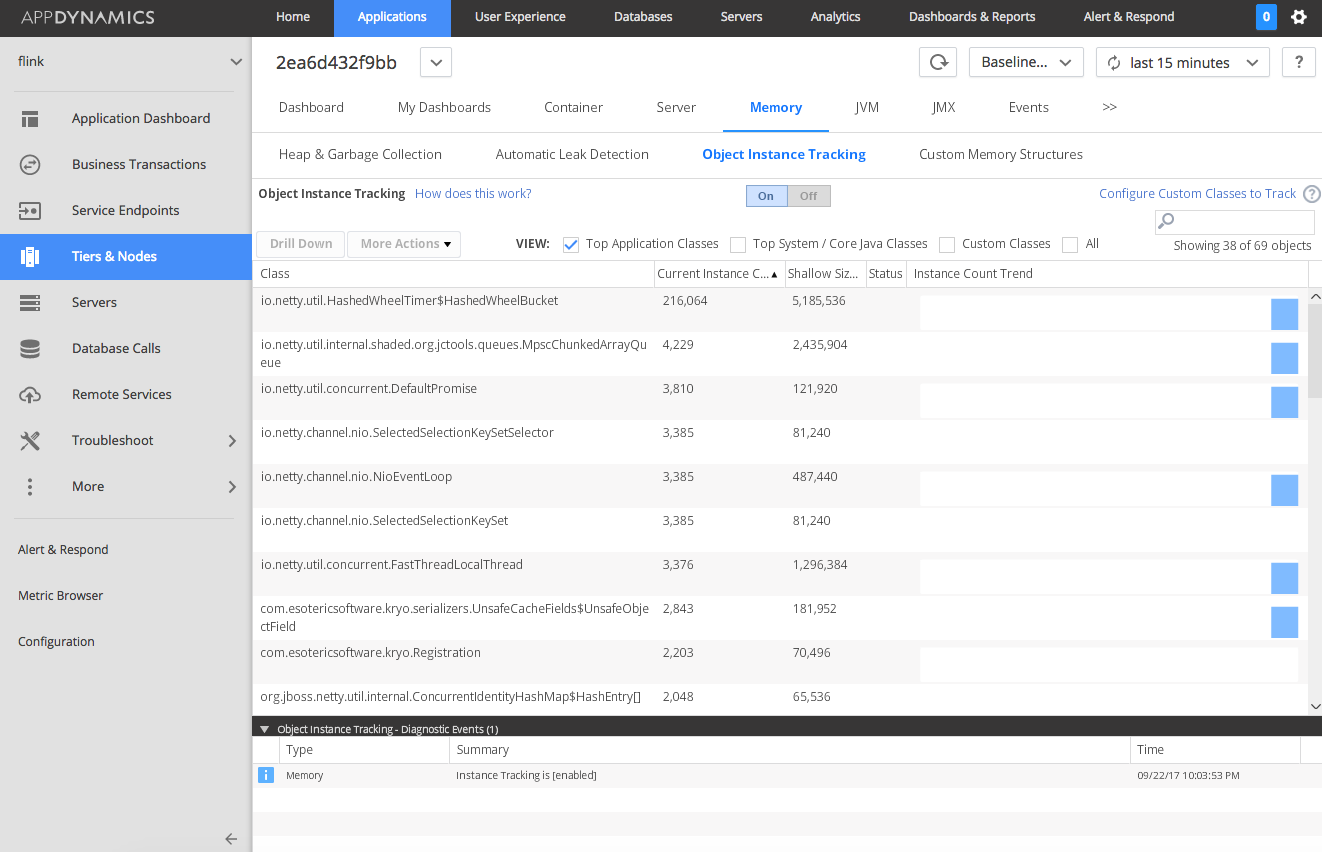Open Dashboards & Reports menu
1322x852 pixels.
pos(972,17)
